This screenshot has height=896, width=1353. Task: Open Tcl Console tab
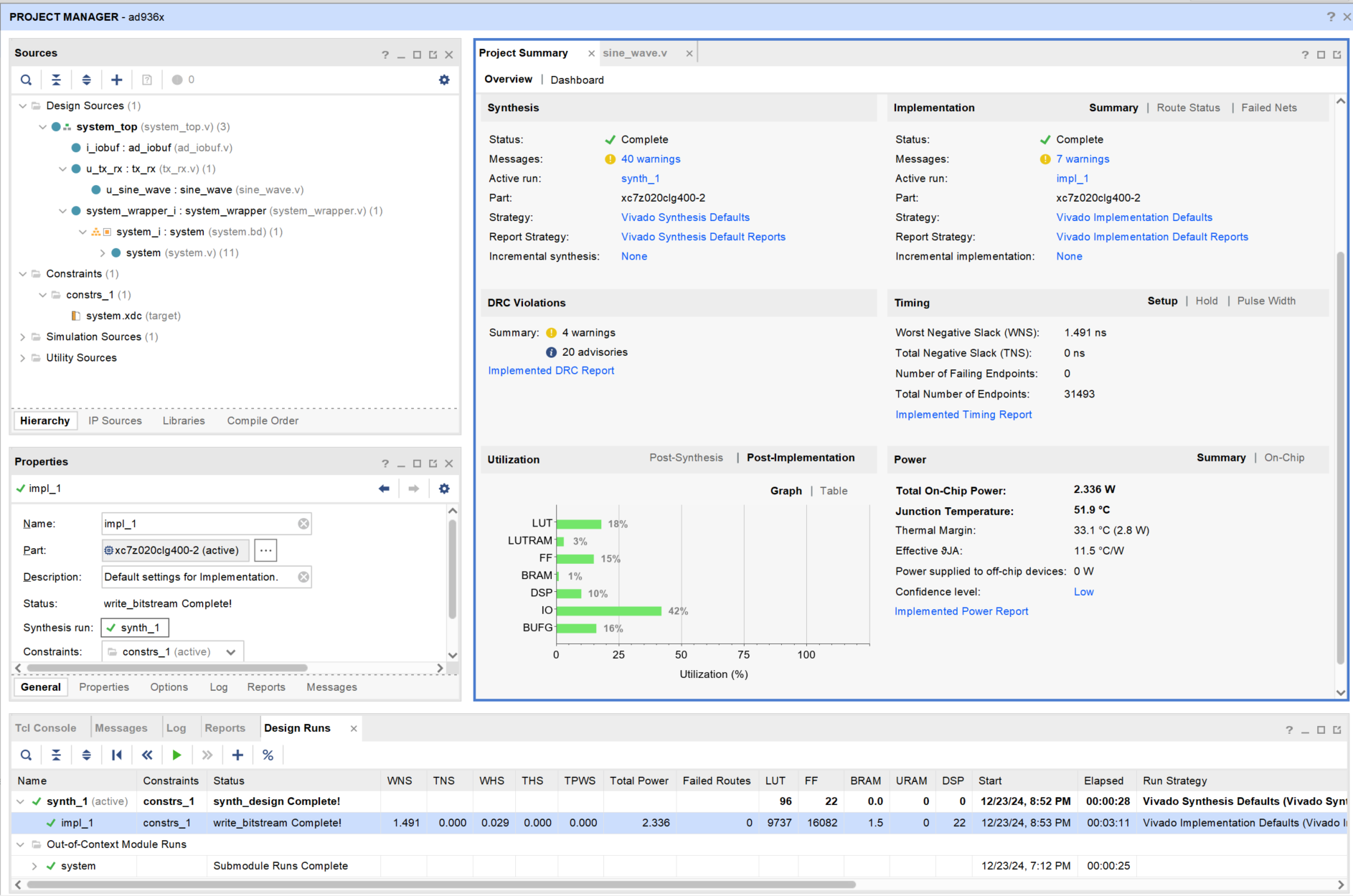click(x=46, y=728)
